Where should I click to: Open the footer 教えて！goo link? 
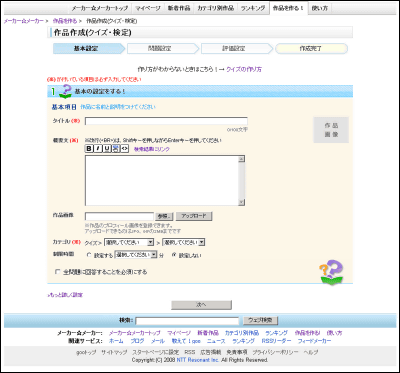[186, 341]
